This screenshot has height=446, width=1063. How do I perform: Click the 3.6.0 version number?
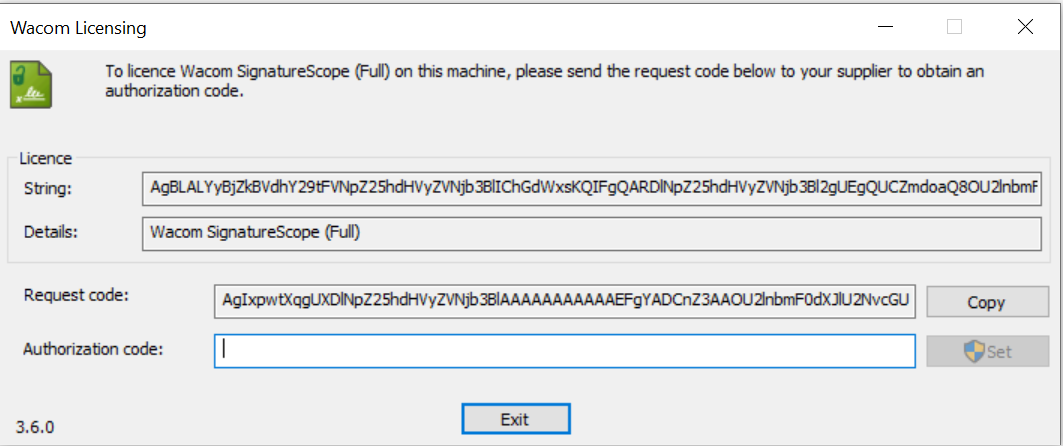click(35, 428)
